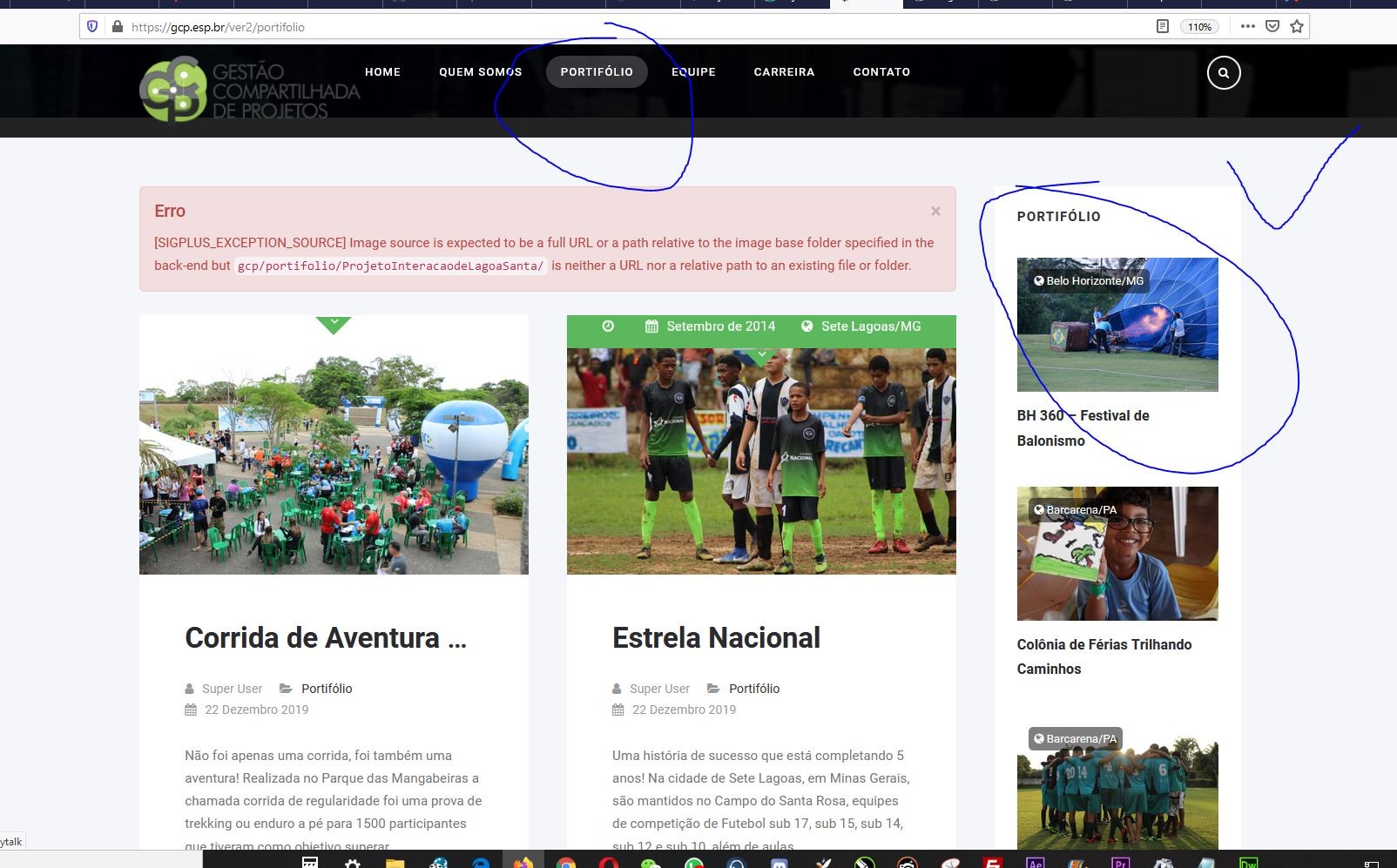The width and height of the screenshot is (1397, 868).
Task: Click calendar icon under Corrida de Aventura
Action: coord(191,710)
